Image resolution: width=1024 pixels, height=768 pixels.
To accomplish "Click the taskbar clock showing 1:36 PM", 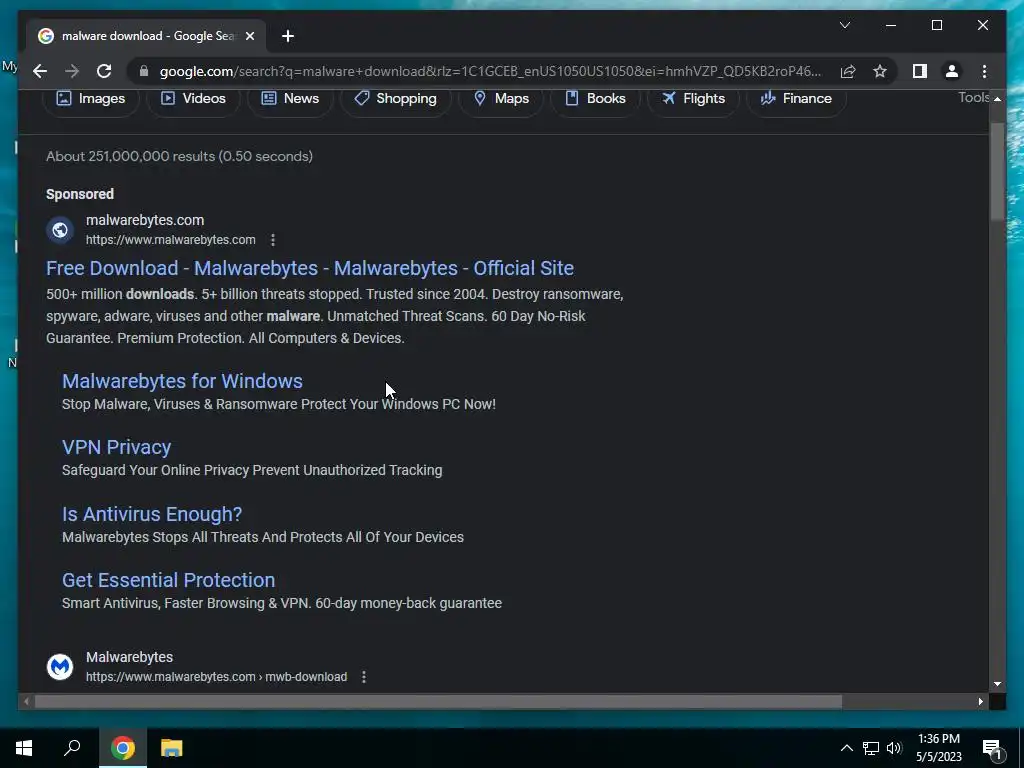I will (938, 748).
